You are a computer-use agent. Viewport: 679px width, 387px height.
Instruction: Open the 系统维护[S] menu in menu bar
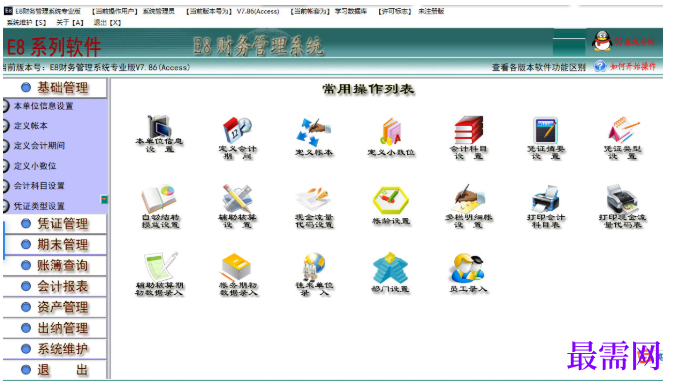[x=26, y=23]
